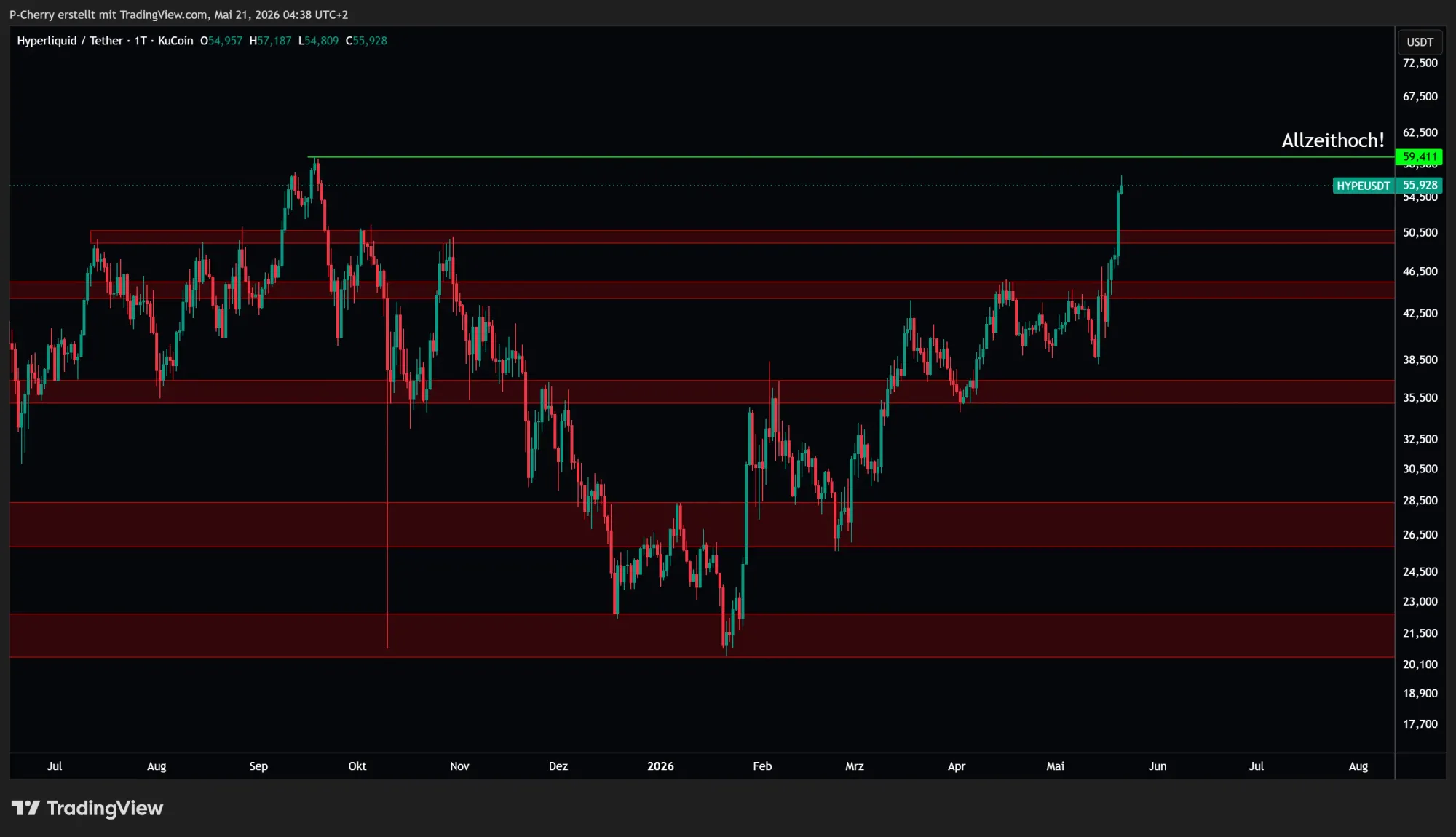This screenshot has width=1456, height=837.
Task: Click the 17,700 price axis label
Action: click(1420, 724)
